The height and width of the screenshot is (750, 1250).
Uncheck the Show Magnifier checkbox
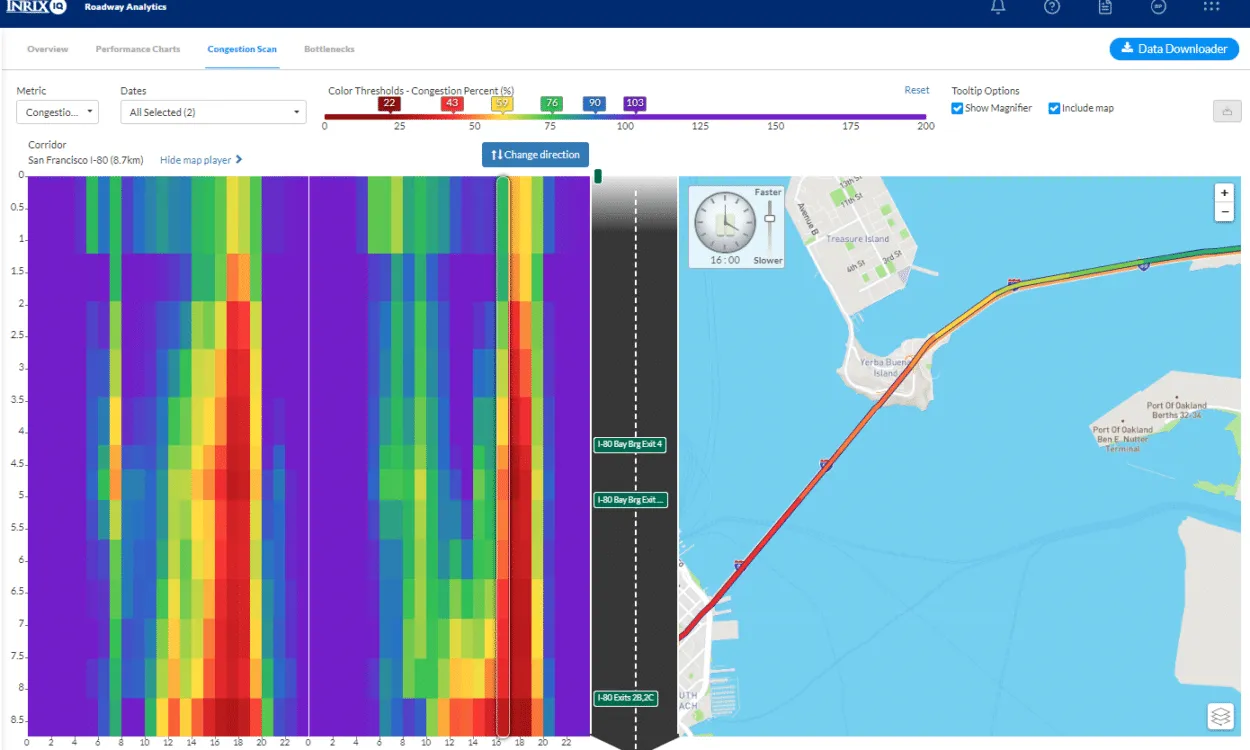957,108
